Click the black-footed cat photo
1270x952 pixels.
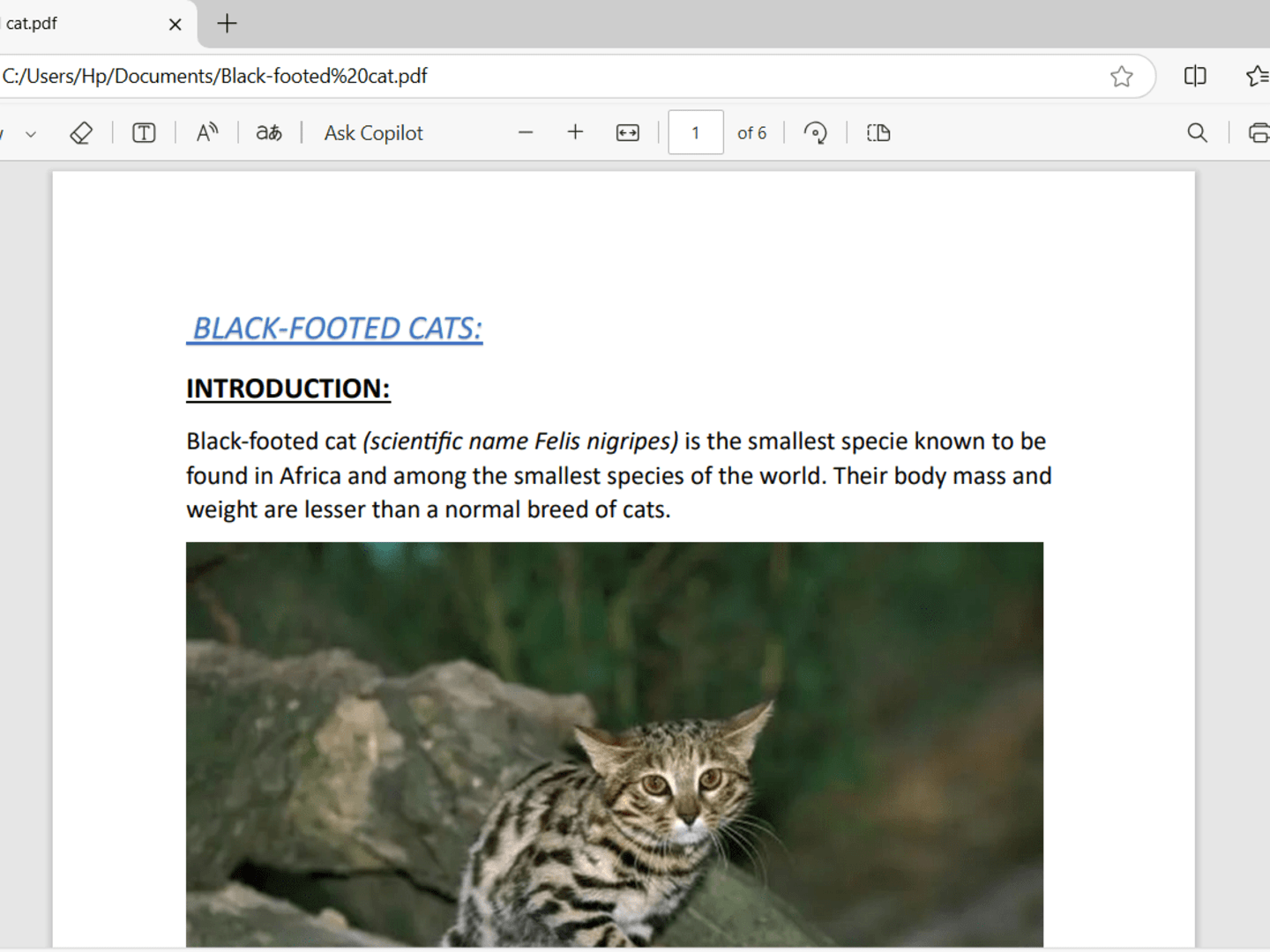click(615, 745)
